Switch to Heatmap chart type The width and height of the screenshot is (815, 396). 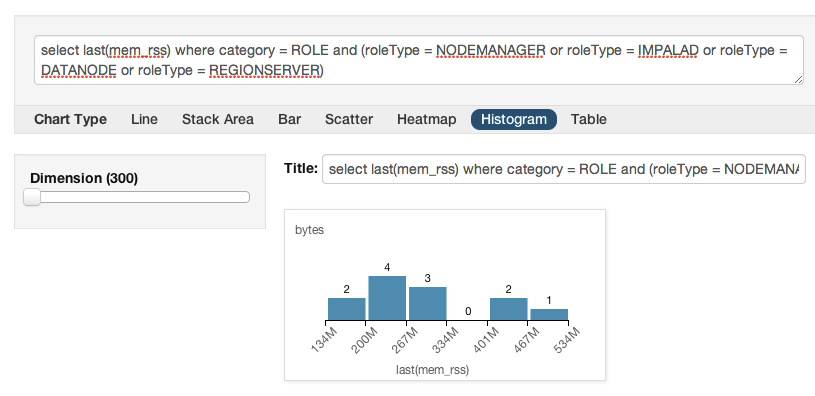(426, 119)
